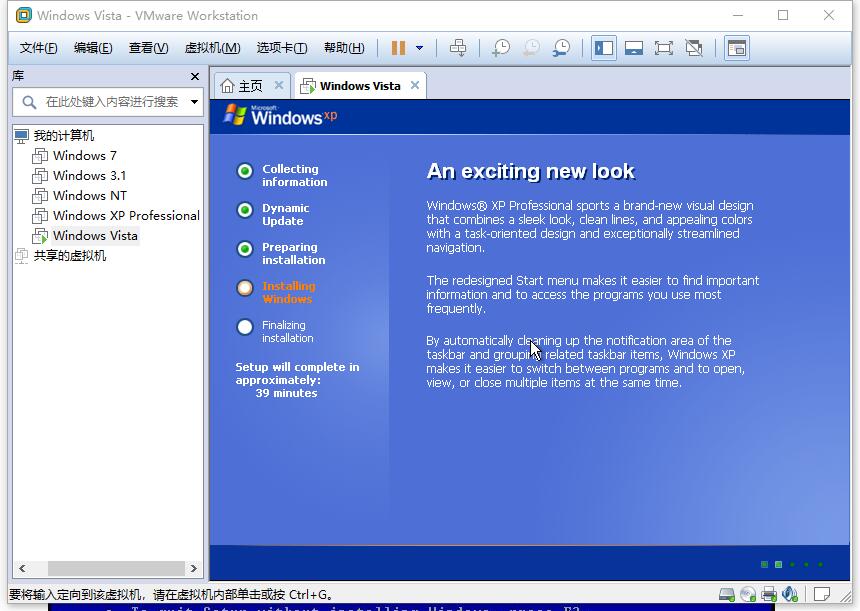Select the Windows 7 virtual machine

click(84, 156)
